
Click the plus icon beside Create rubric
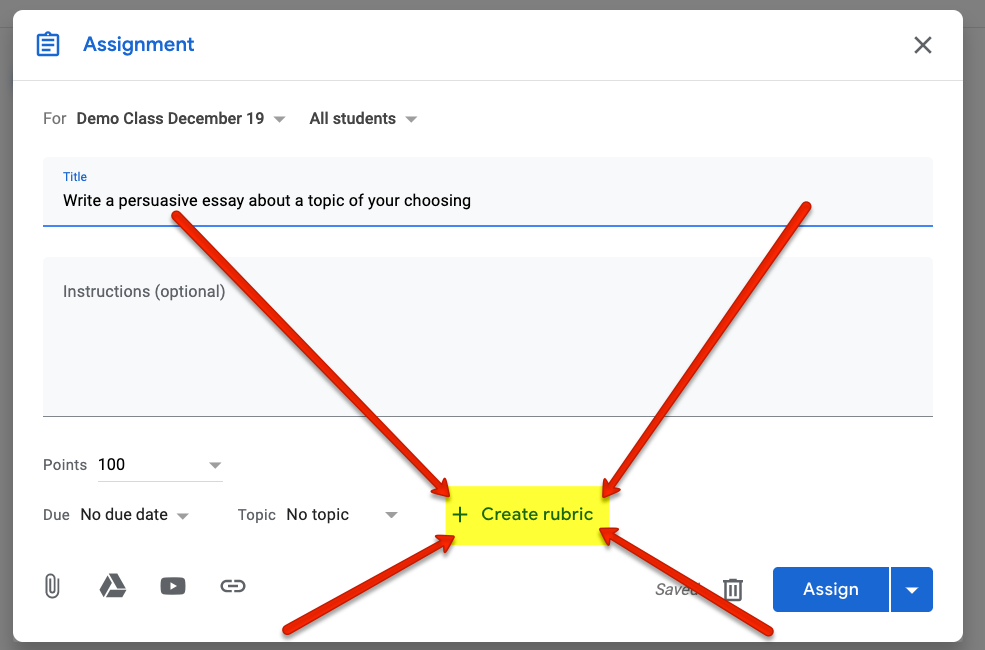(x=460, y=514)
